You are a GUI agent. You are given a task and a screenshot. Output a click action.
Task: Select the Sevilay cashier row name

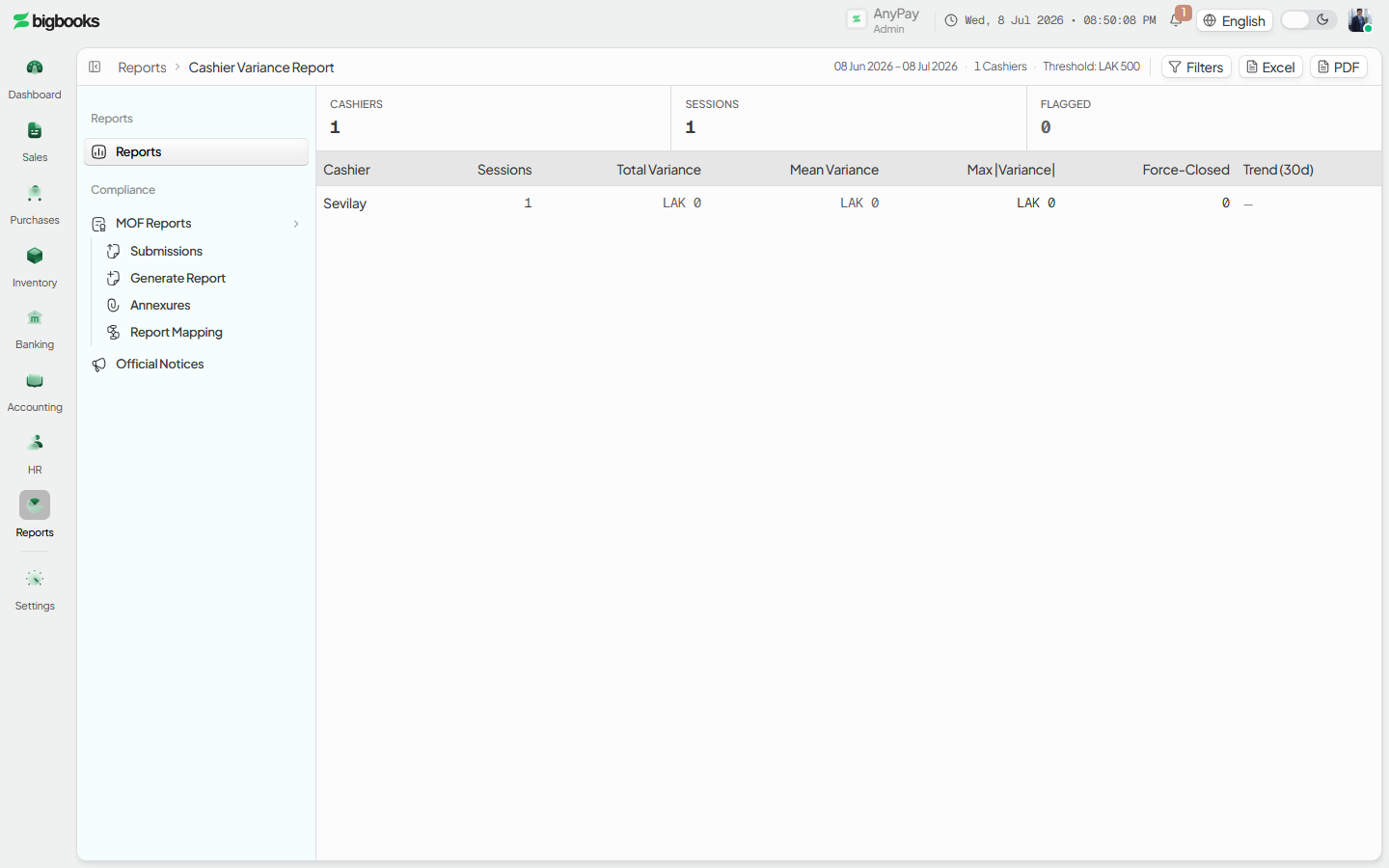pyautogui.click(x=344, y=203)
